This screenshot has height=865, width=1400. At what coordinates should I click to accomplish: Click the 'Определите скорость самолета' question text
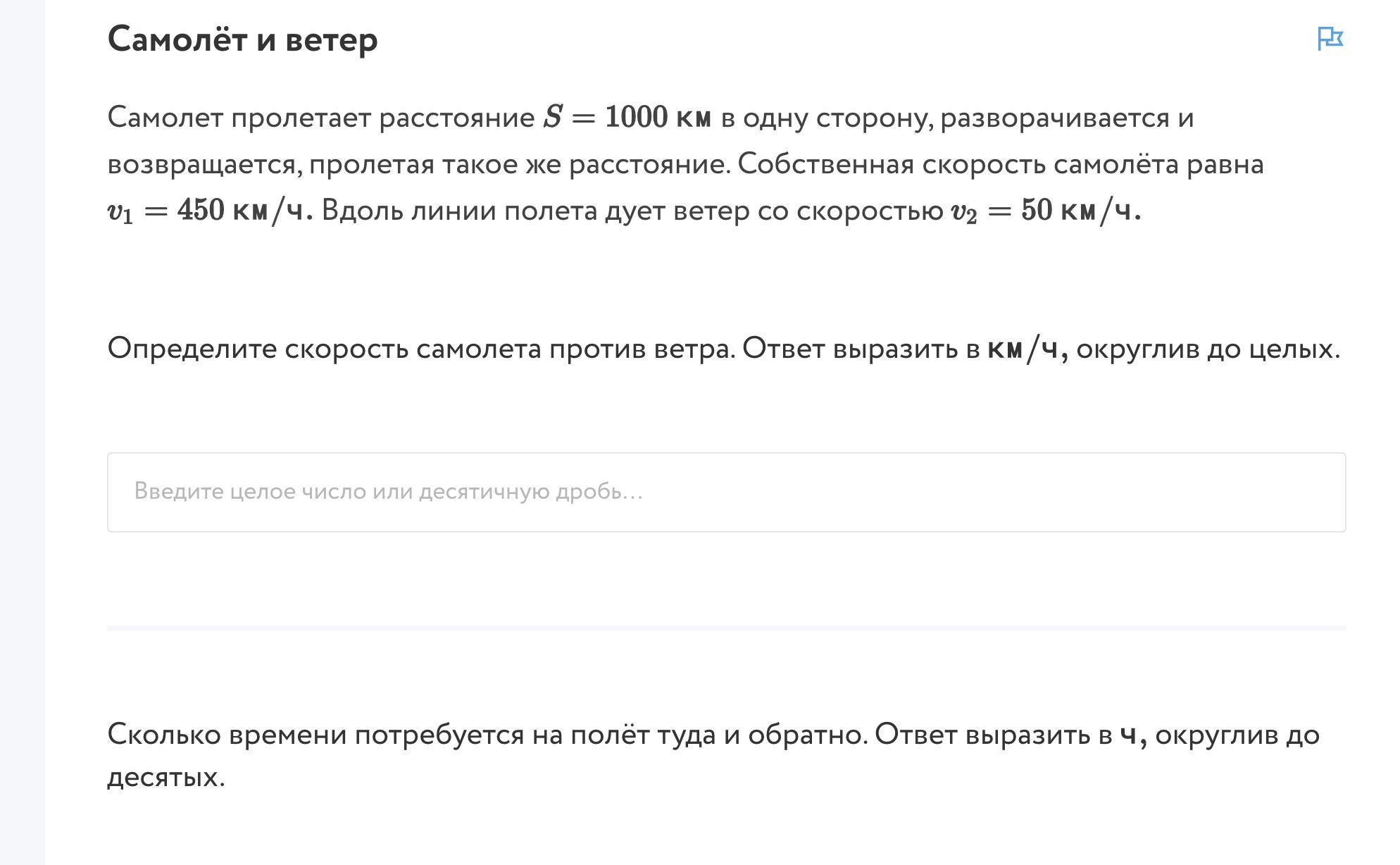pyautogui.click(x=420, y=348)
